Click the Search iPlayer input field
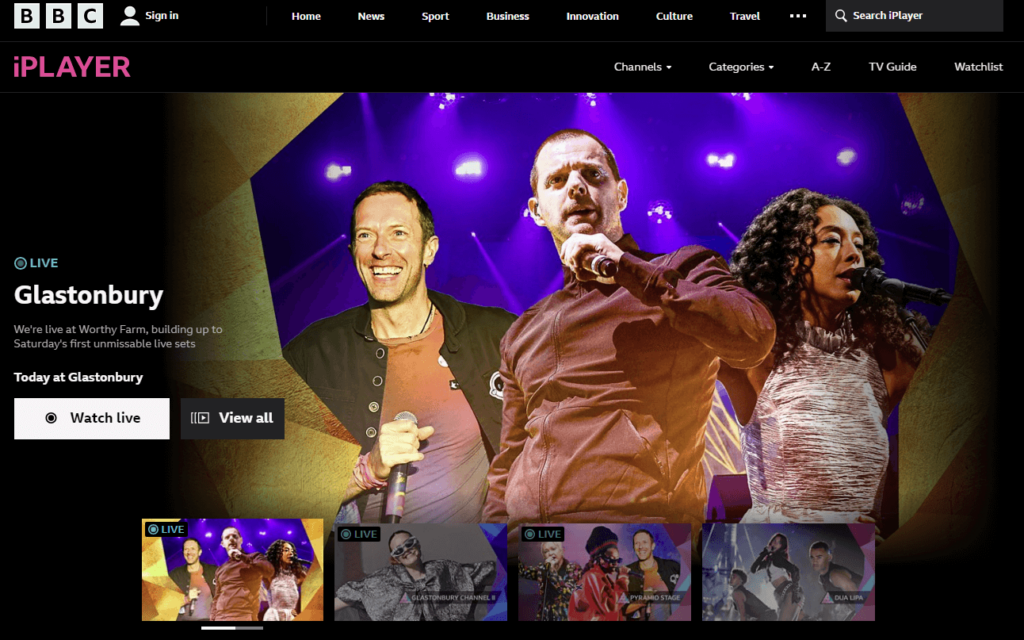Screen dimensions: 1024x640 click(920, 16)
